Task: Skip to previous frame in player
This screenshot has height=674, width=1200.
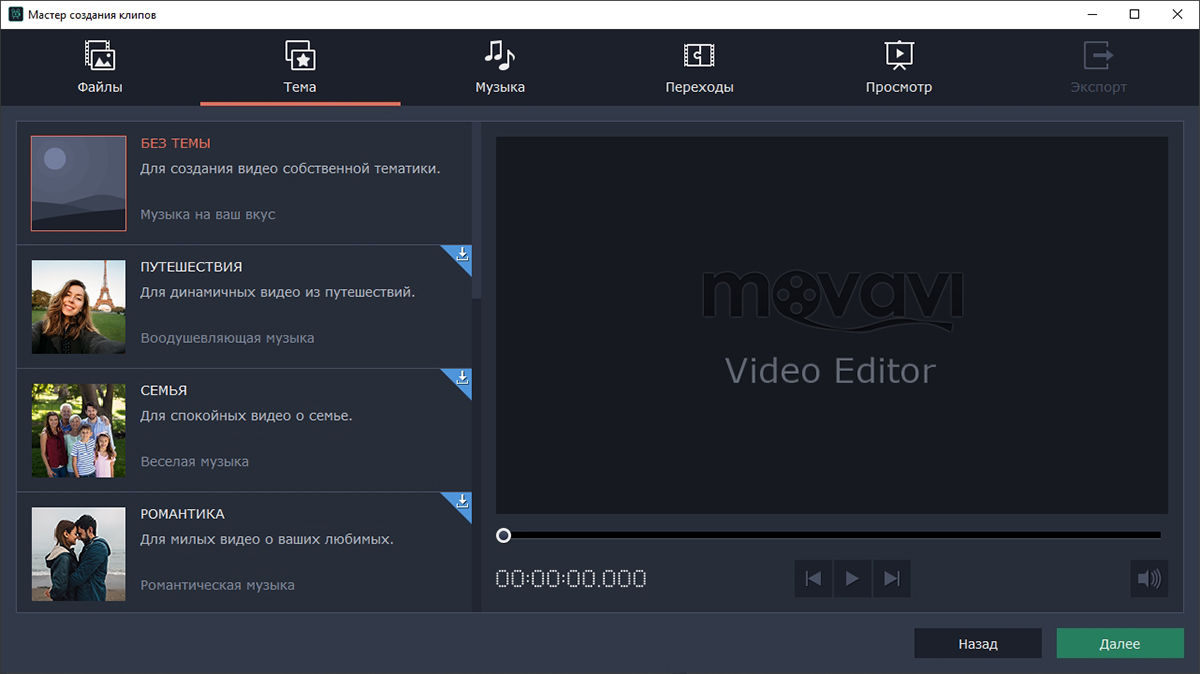Action: pyautogui.click(x=814, y=578)
